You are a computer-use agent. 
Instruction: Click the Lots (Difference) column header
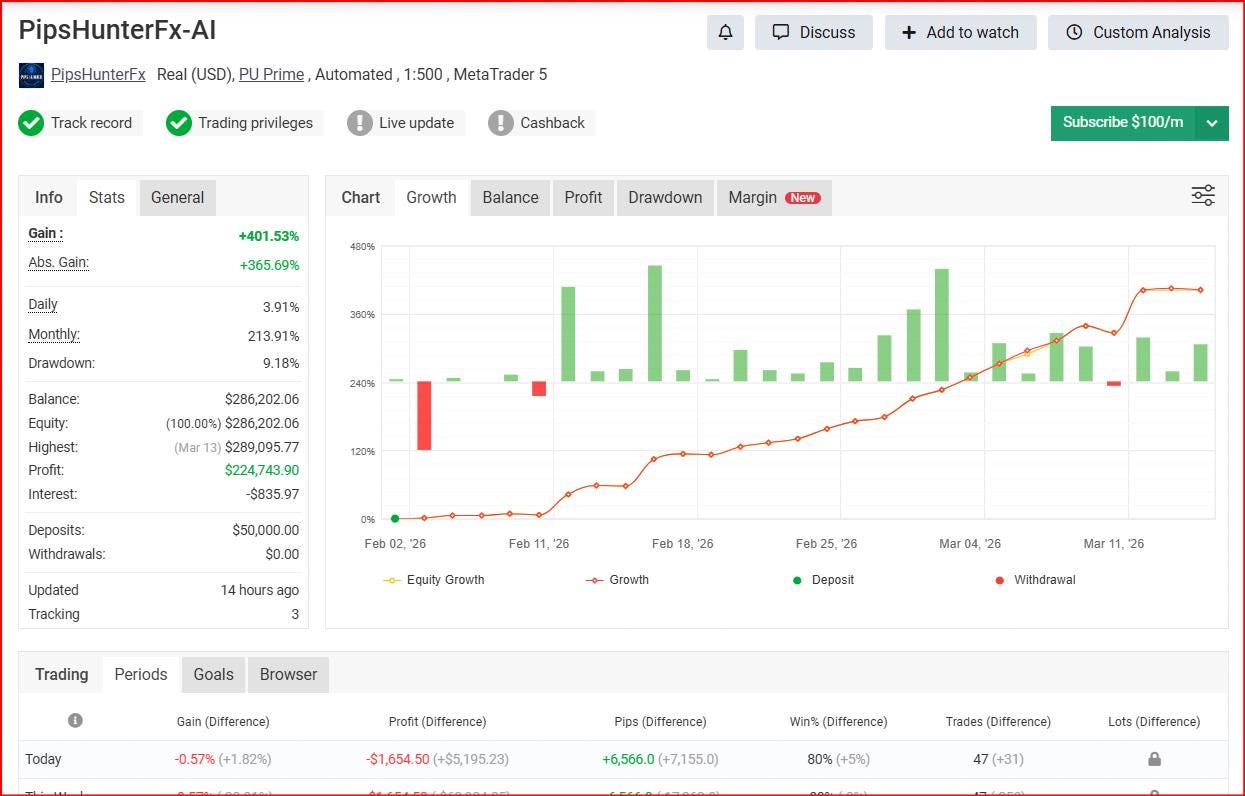pos(1154,721)
